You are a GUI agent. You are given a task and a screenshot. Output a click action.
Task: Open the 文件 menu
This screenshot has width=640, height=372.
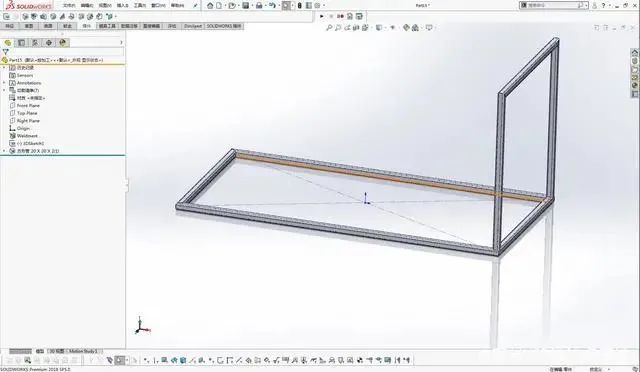pos(69,6)
